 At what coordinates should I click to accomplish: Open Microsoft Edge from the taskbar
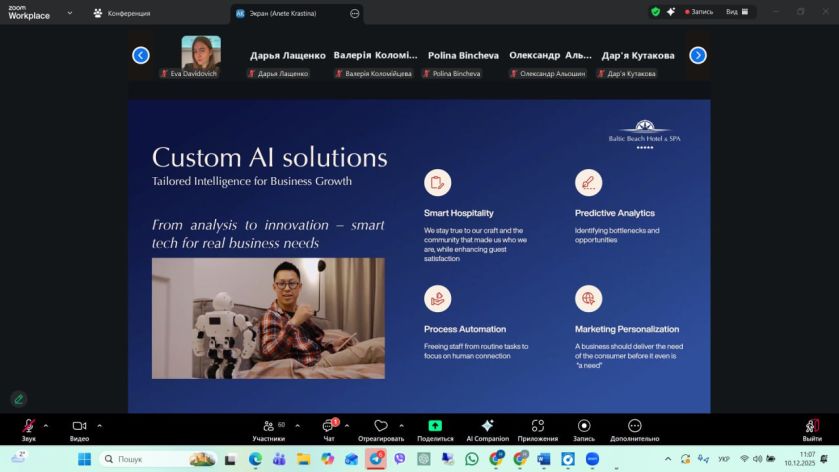255,459
